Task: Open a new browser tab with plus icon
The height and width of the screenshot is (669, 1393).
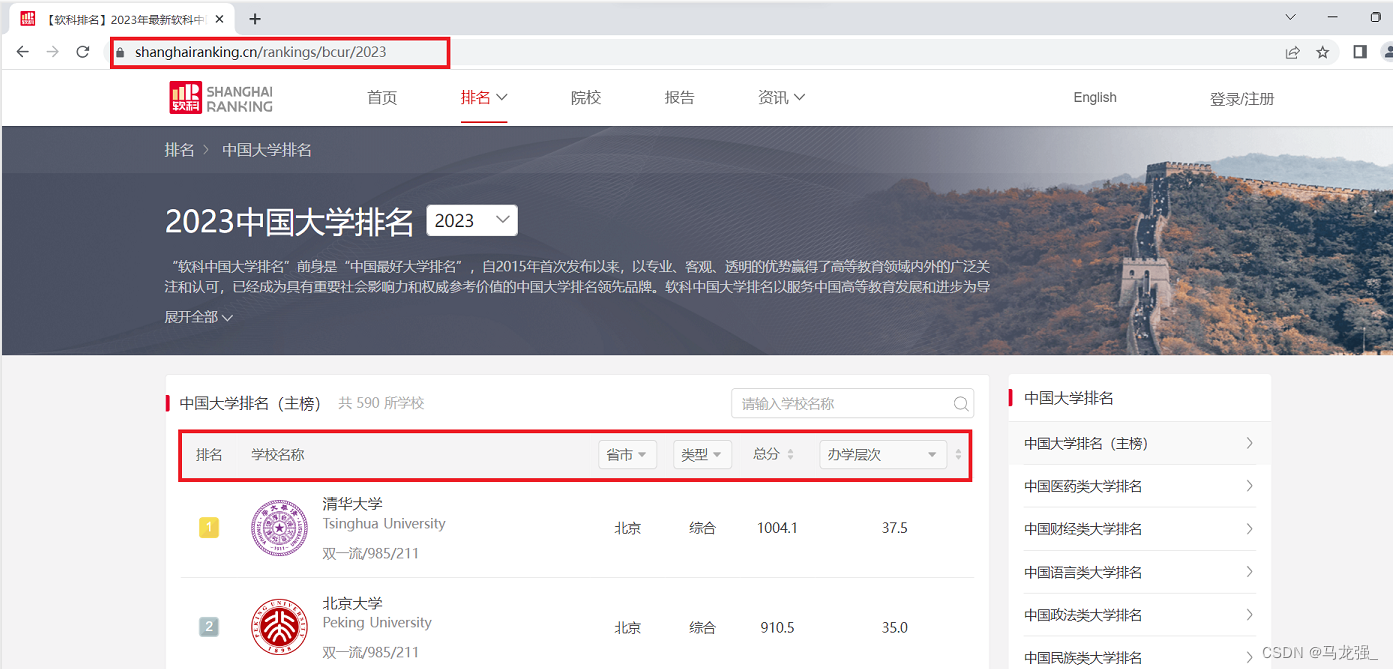Action: (255, 18)
